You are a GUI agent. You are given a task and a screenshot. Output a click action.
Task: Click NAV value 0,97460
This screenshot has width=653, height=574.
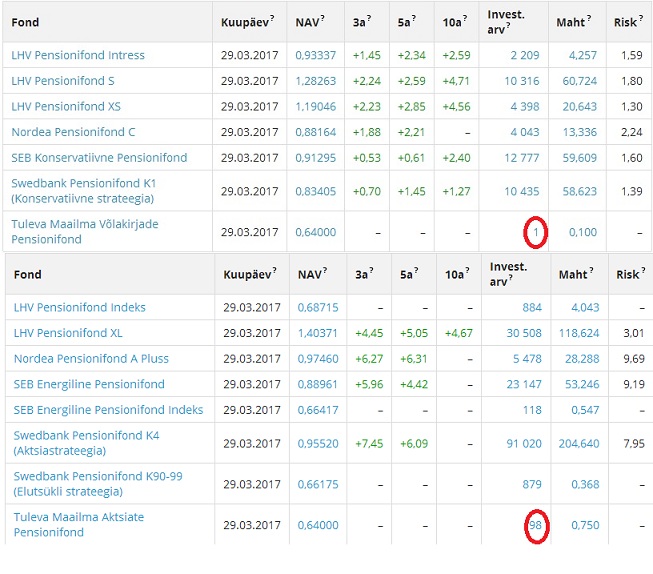click(318, 359)
